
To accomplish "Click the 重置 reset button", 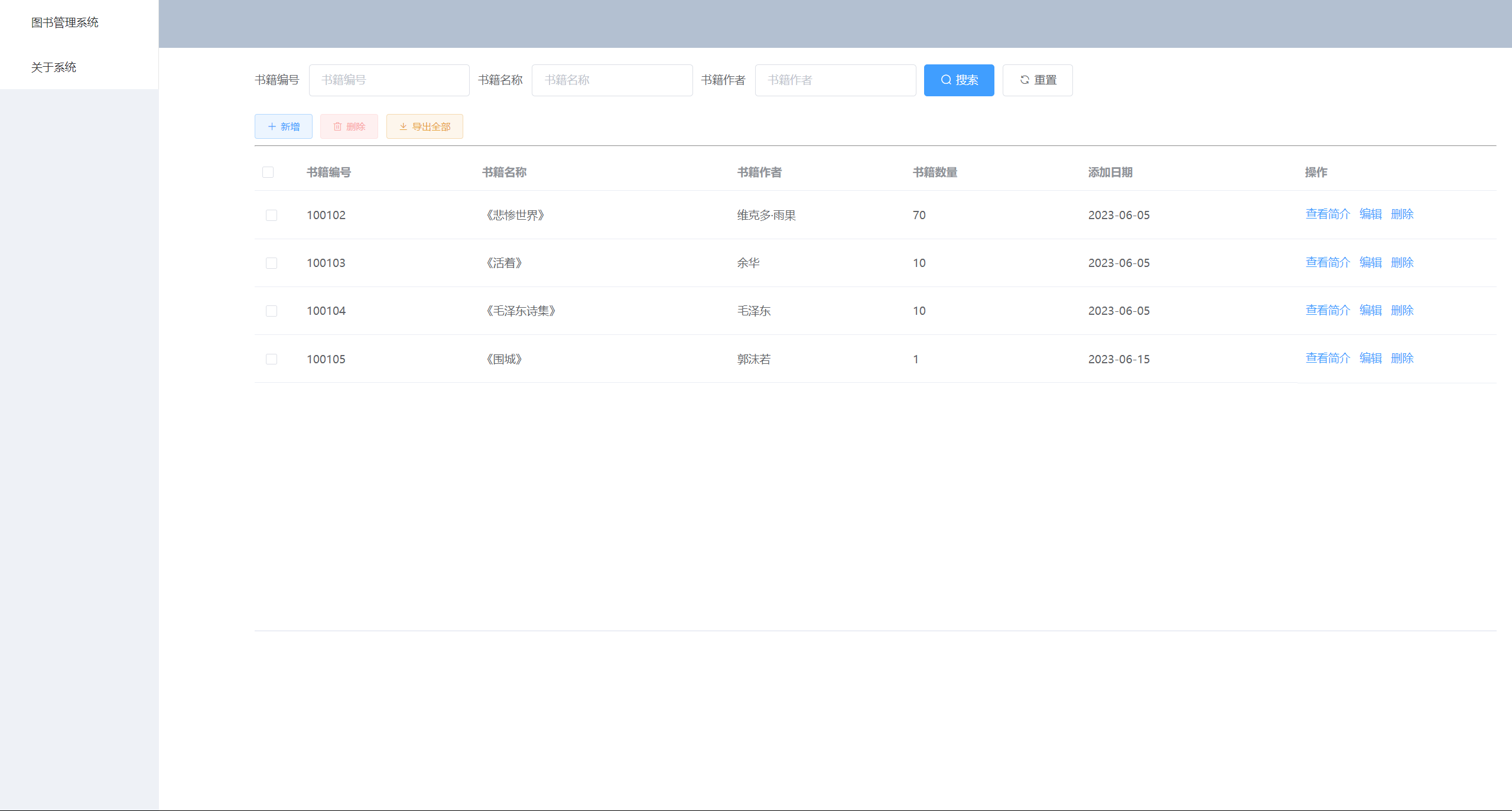I will (1037, 80).
